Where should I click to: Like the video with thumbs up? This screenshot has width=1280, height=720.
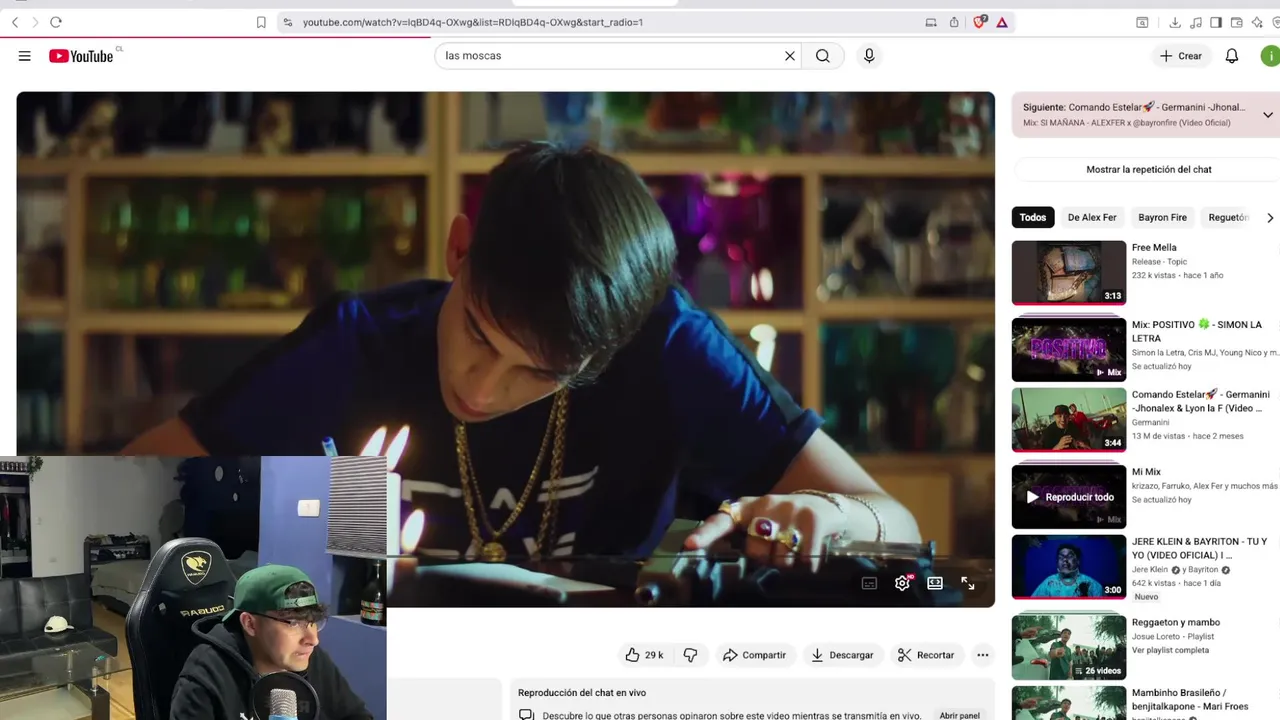[x=644, y=655]
